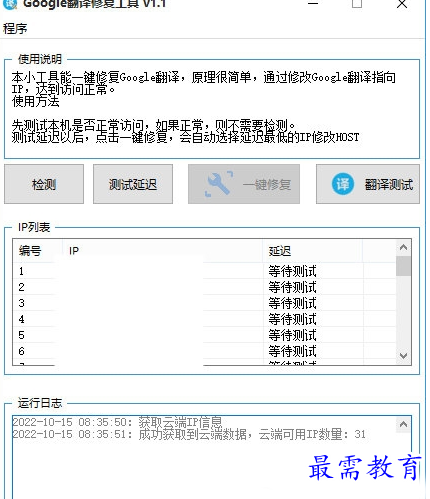Image resolution: width=430 pixels, height=499 pixels.
Task: Click the IP column header
Action: 162,251
